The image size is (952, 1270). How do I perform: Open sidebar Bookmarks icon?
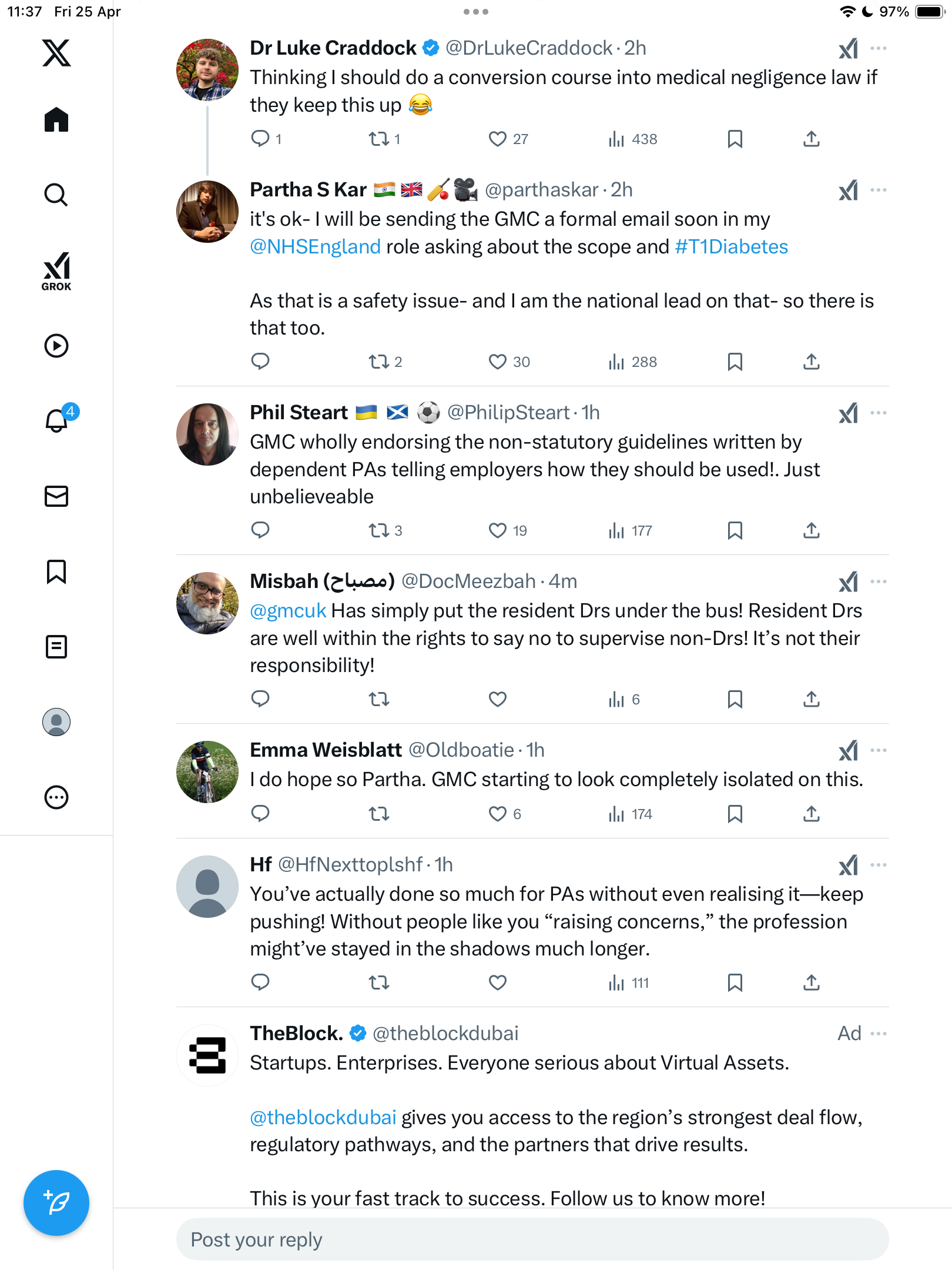[56, 571]
